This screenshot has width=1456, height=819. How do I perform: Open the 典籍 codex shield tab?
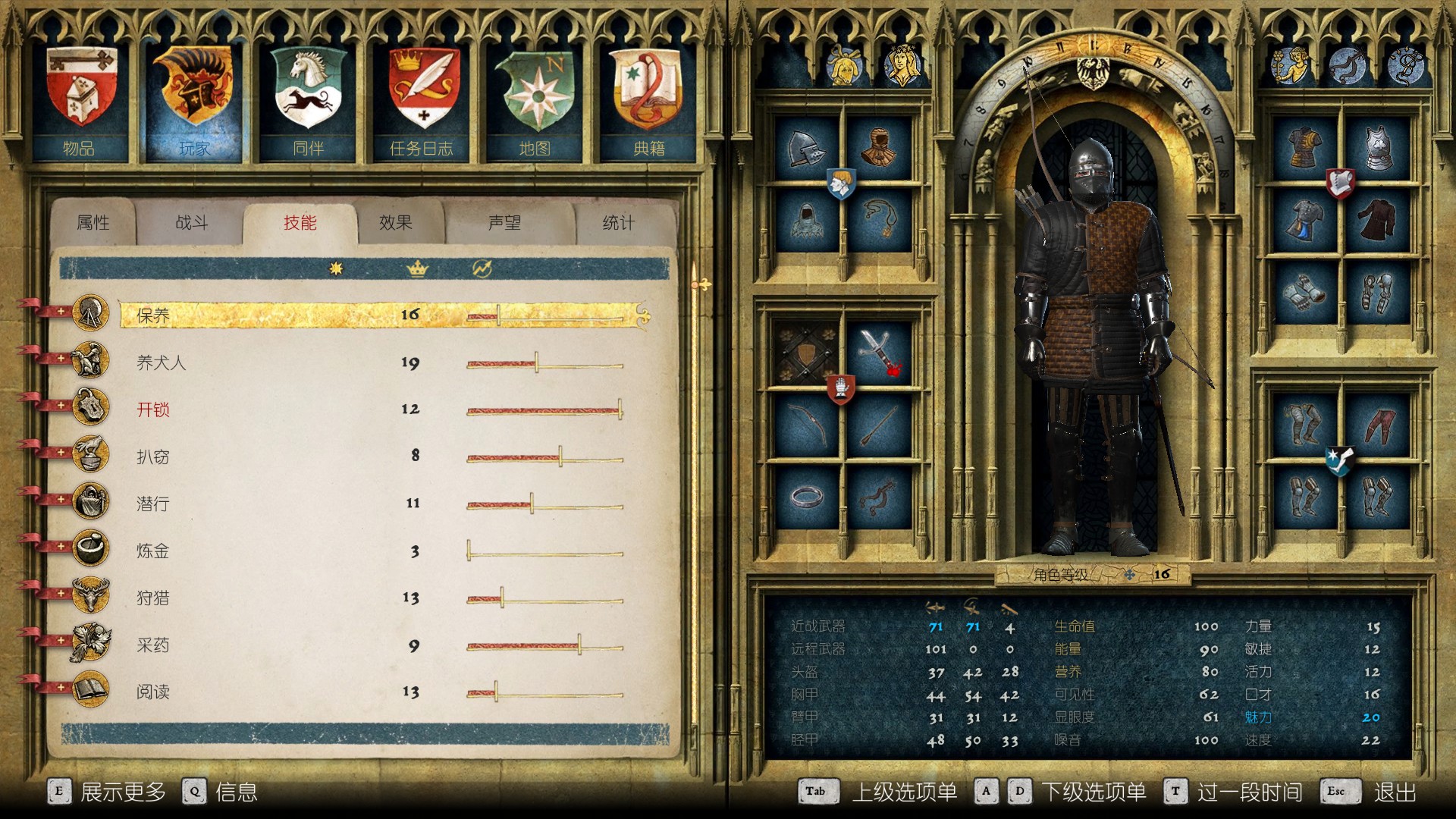(x=649, y=101)
